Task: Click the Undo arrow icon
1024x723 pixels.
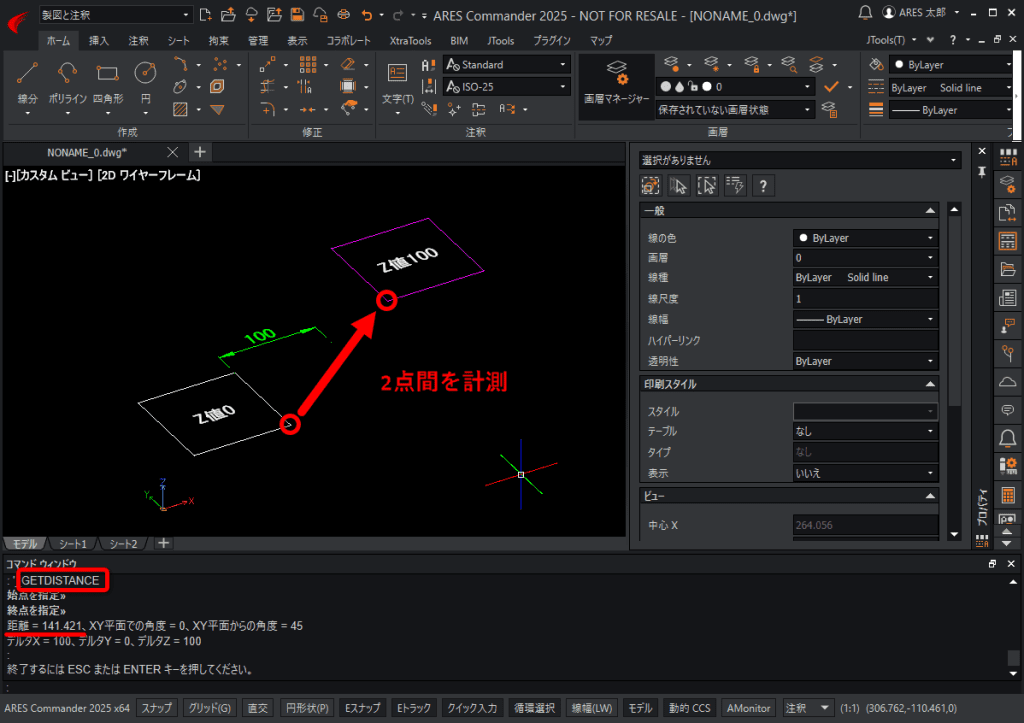Action: [x=367, y=14]
